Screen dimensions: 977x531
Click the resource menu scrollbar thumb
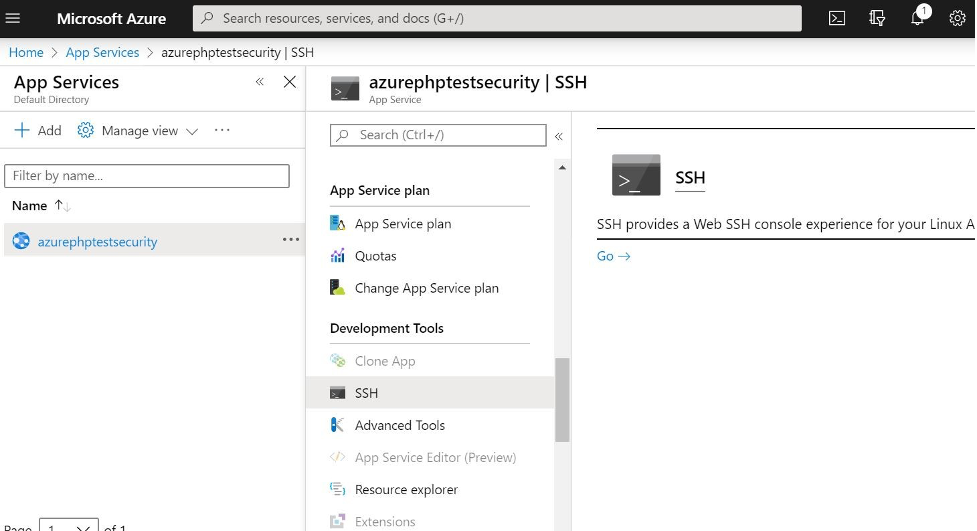[x=562, y=399]
